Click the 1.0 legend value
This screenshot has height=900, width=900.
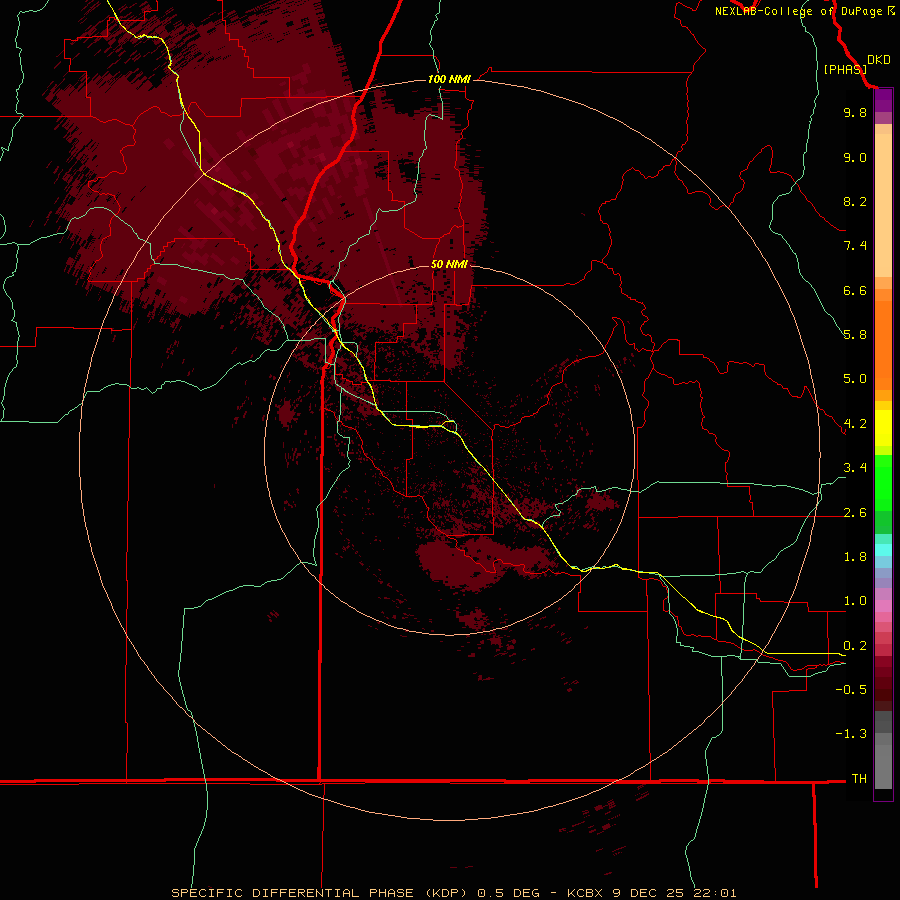pos(855,601)
